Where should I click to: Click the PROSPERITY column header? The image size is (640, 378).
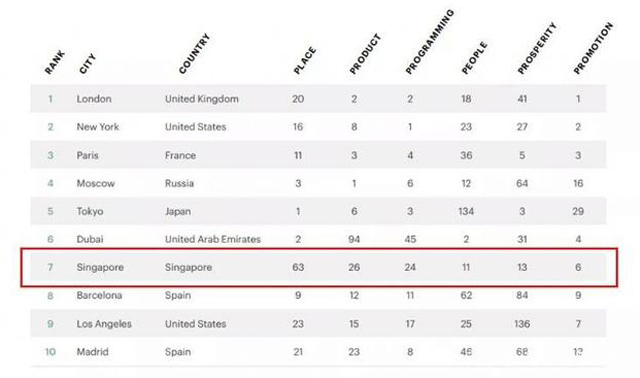click(537, 48)
